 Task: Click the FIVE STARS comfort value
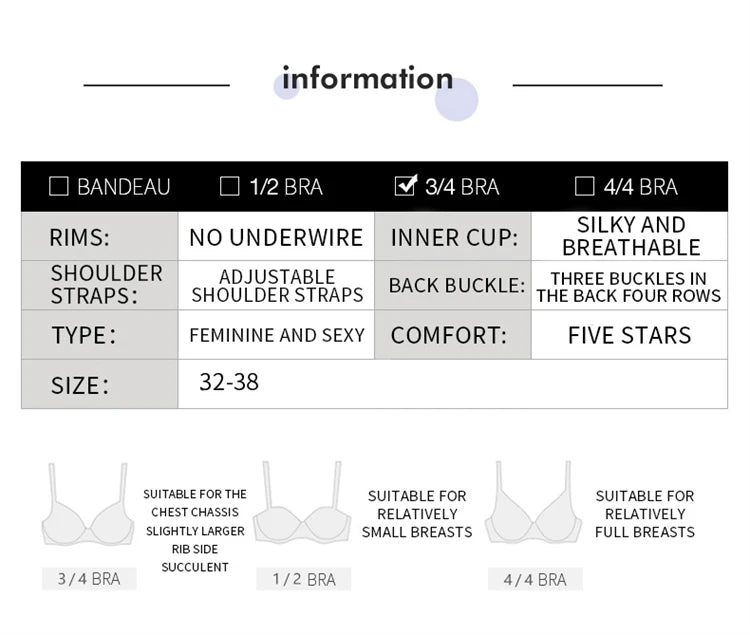pos(629,335)
